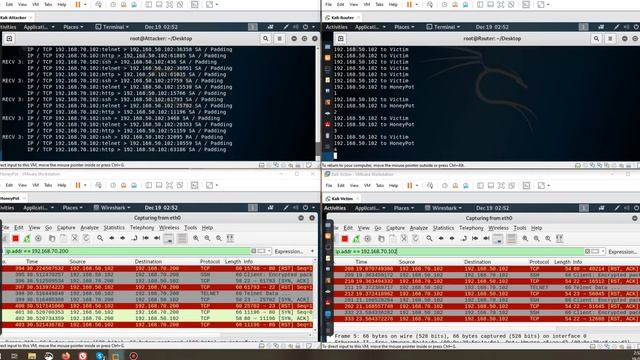Jump to last packet in HoneyPot Wireshark

[x=157, y=238]
